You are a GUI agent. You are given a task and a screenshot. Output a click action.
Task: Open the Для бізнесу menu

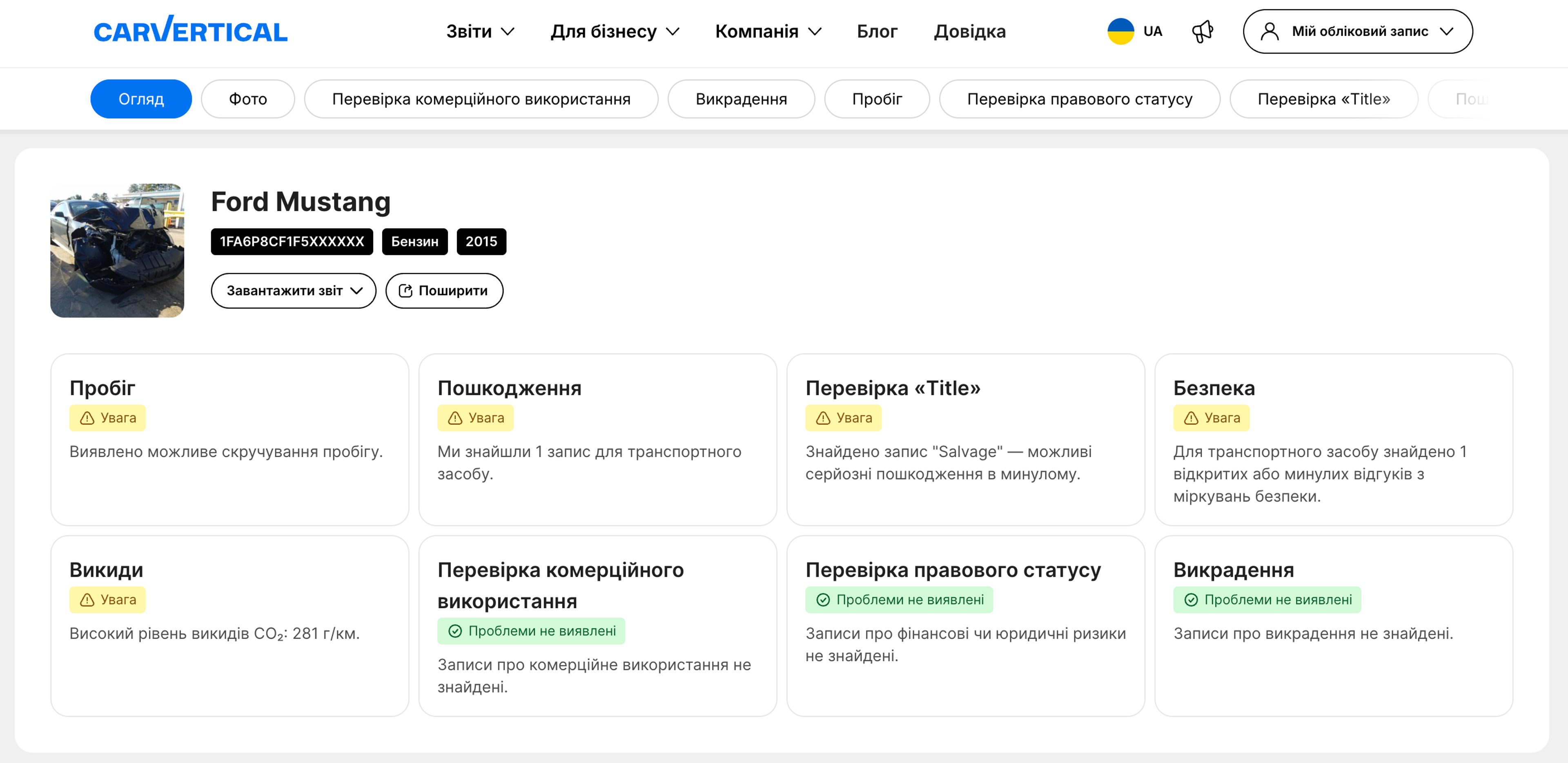[615, 32]
